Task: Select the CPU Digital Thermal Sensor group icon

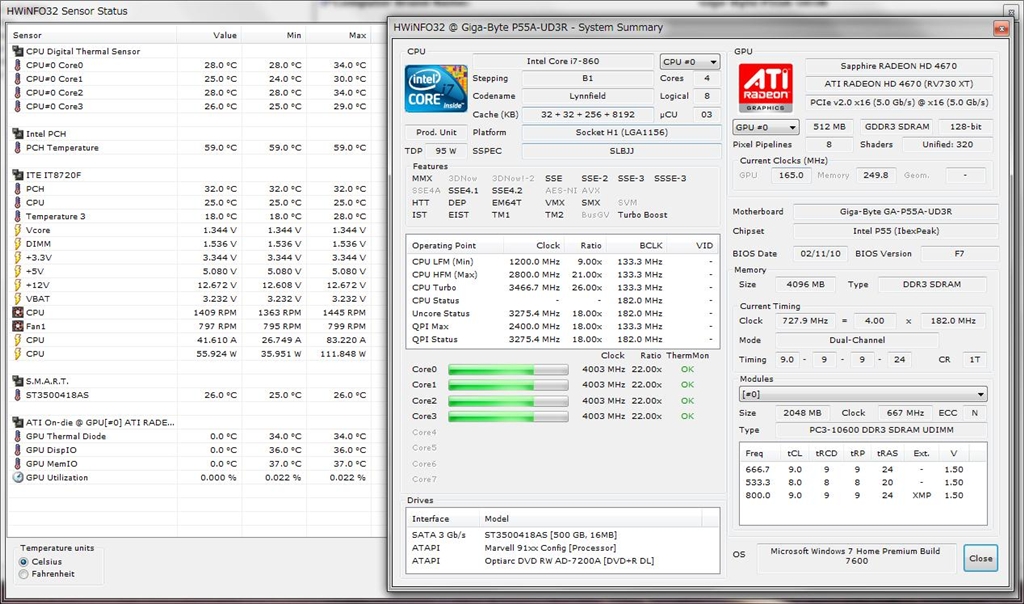Action: [17, 51]
